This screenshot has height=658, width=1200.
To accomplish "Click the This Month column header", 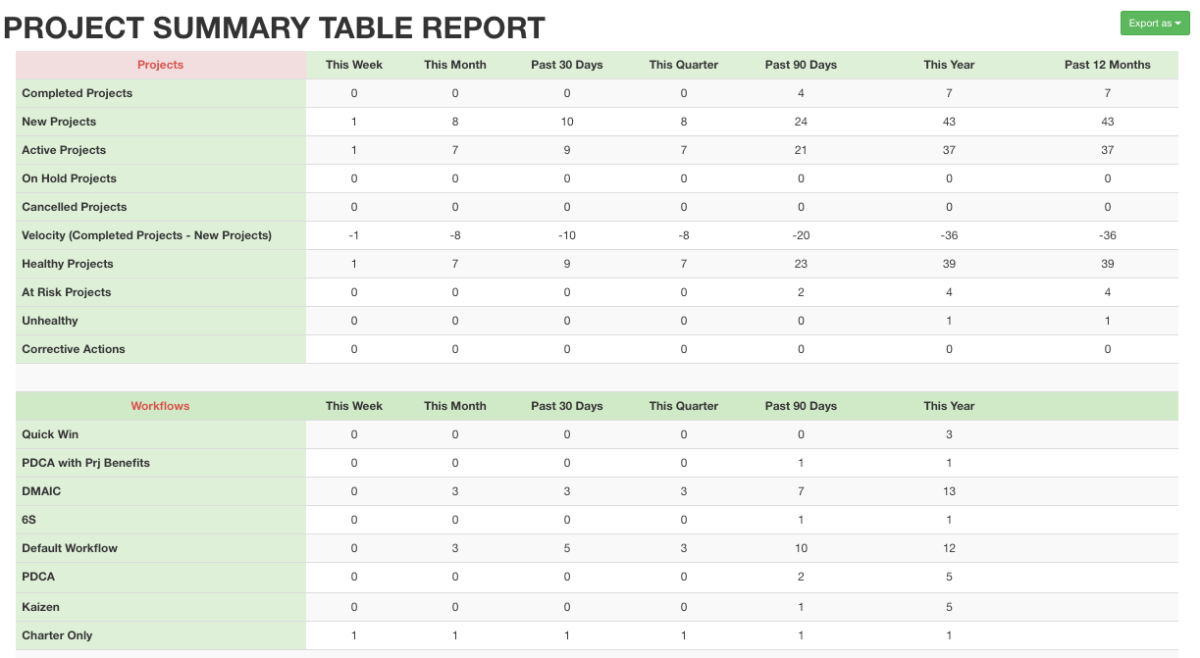I will (455, 64).
